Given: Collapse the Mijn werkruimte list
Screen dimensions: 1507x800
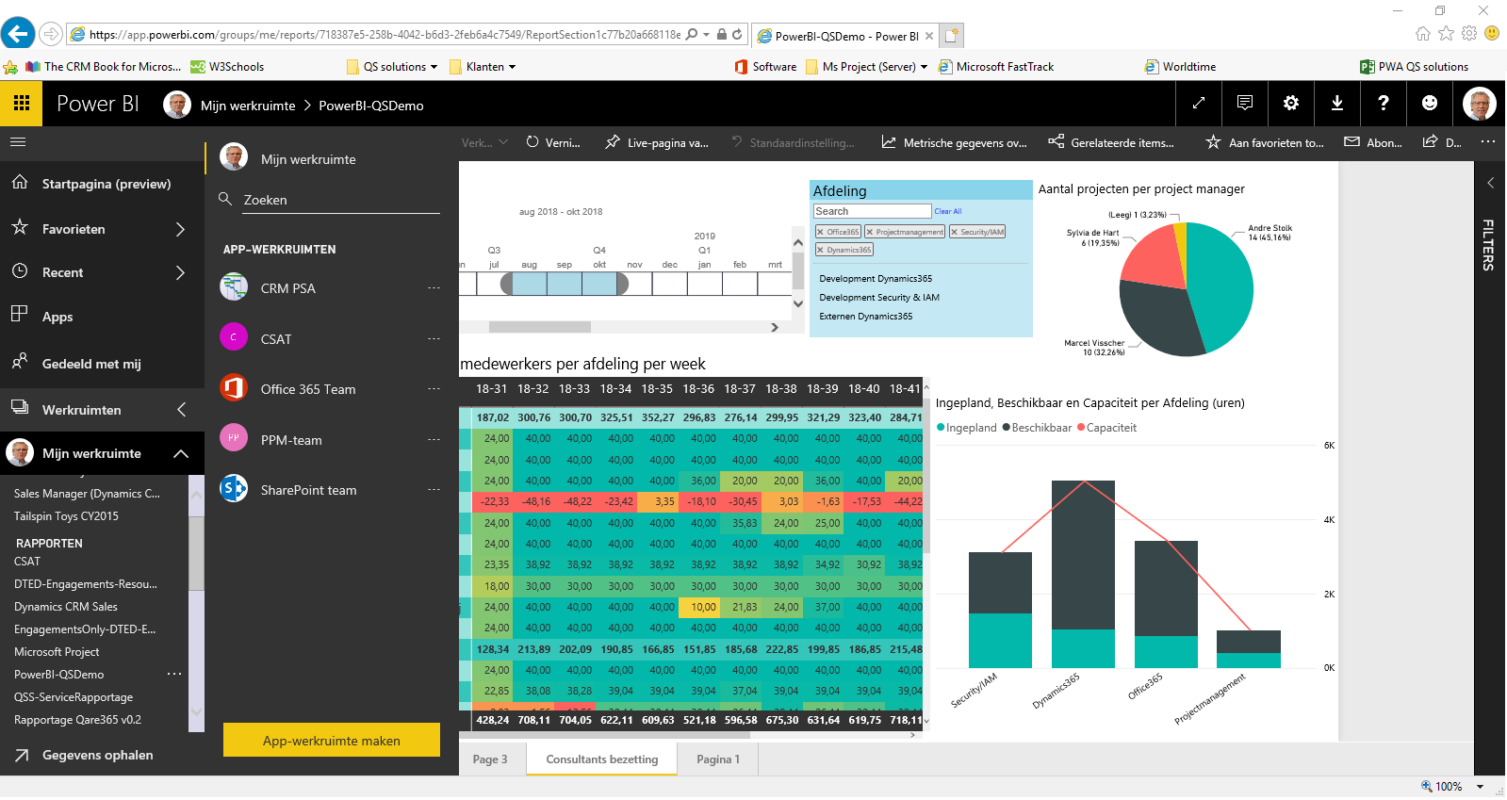Looking at the screenshot, I should [x=181, y=452].
